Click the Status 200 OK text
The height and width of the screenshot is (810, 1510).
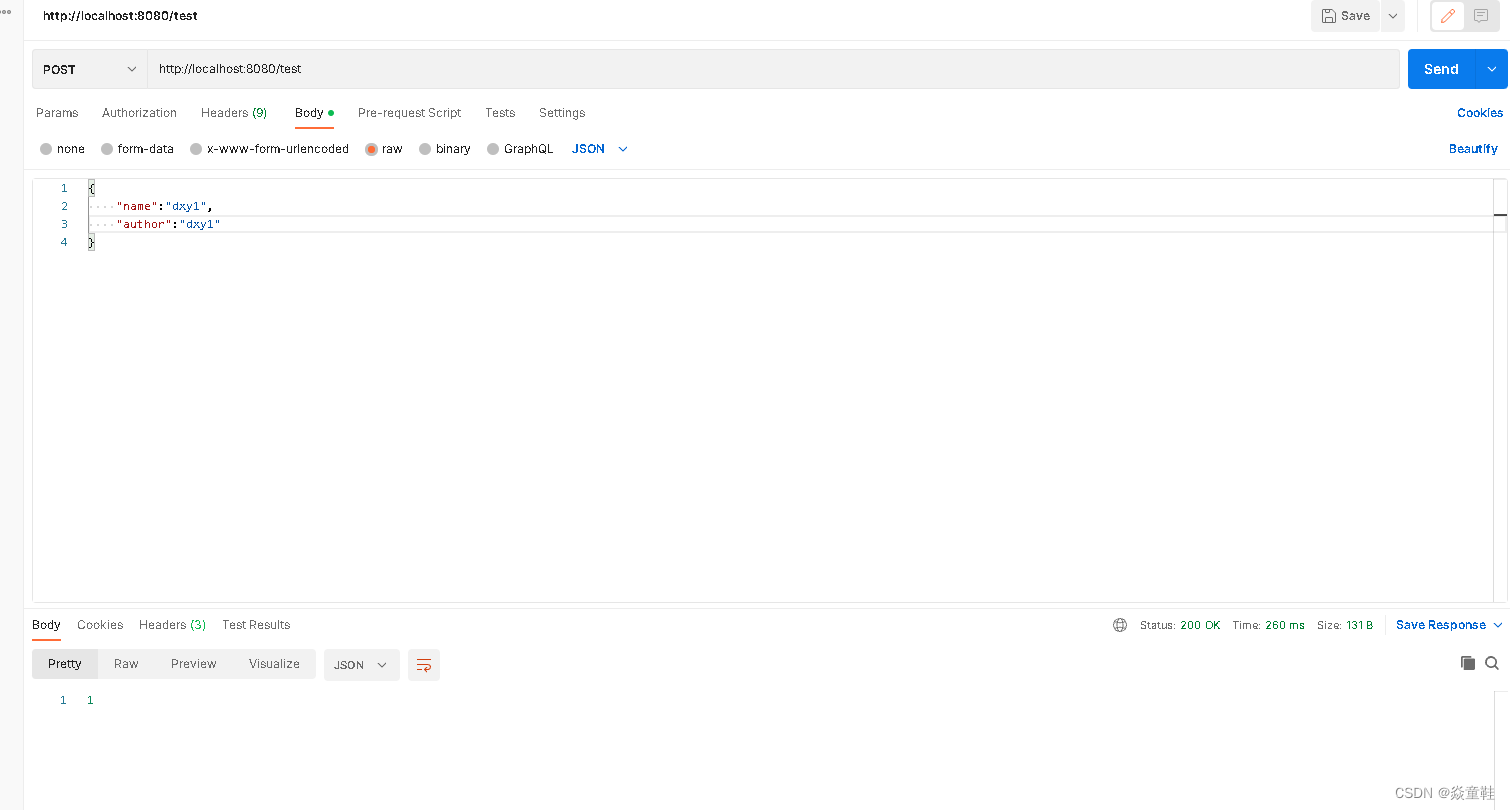1180,625
